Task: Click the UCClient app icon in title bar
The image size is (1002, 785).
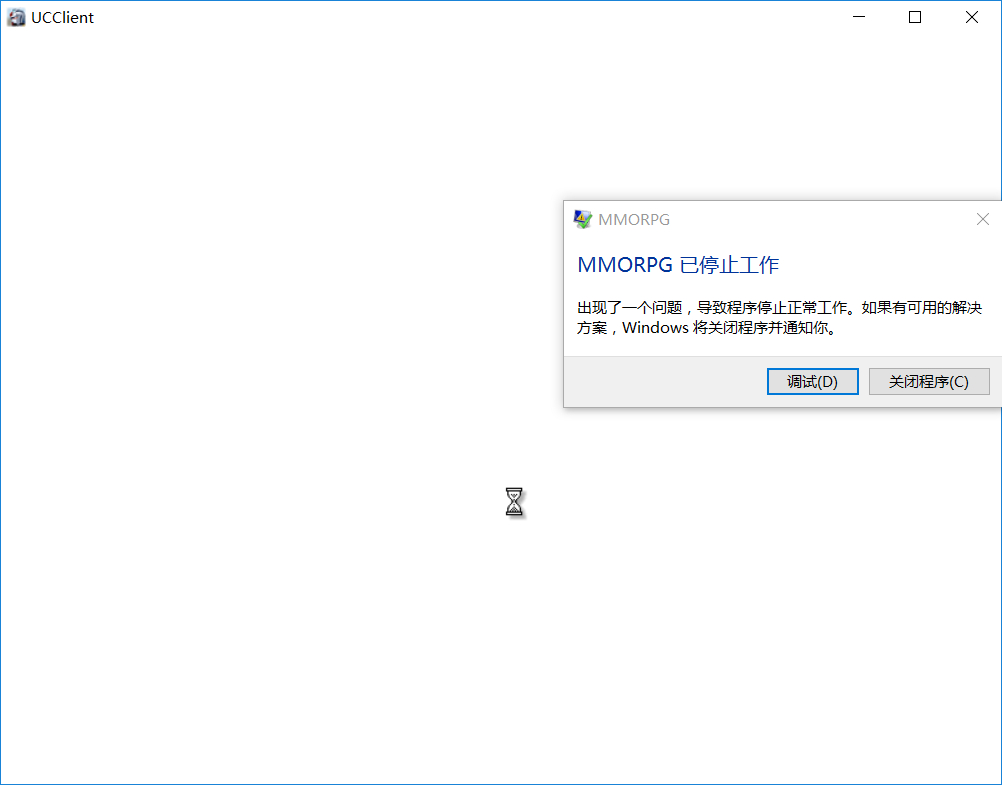Action: (x=16, y=17)
